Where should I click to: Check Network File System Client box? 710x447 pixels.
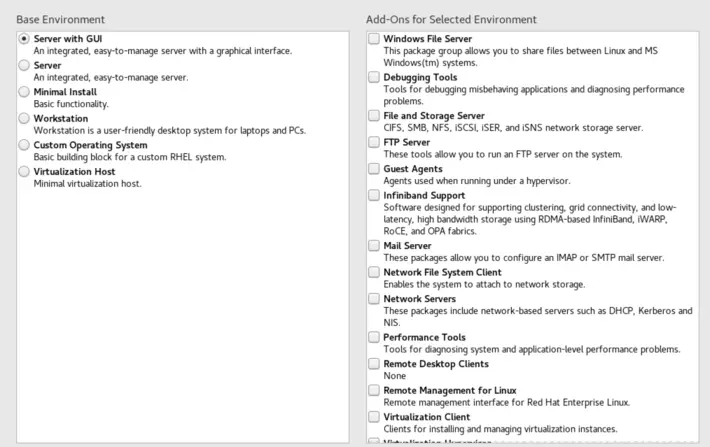(x=373, y=272)
